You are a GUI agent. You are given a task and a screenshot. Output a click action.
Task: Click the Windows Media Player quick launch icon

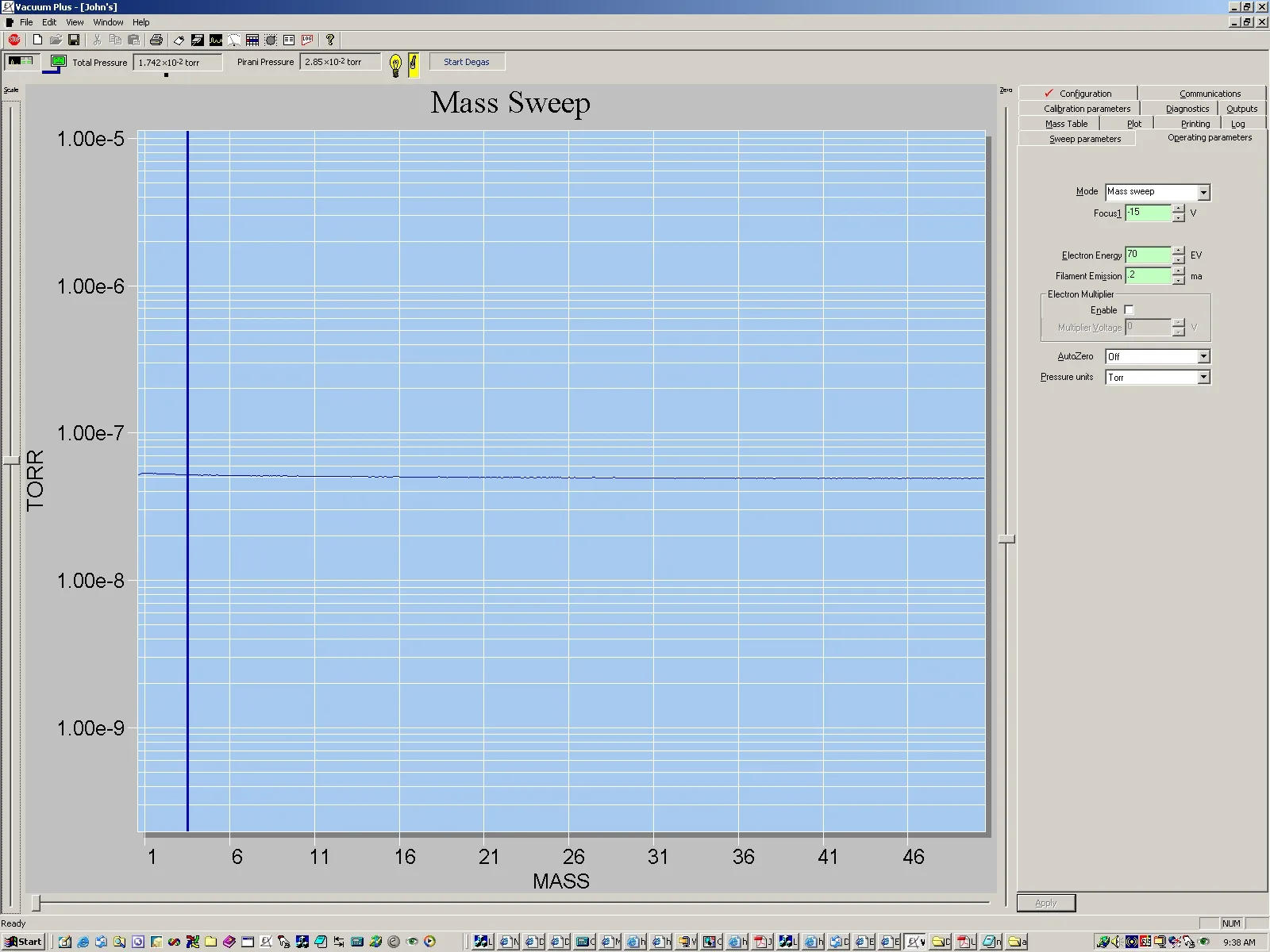429,942
